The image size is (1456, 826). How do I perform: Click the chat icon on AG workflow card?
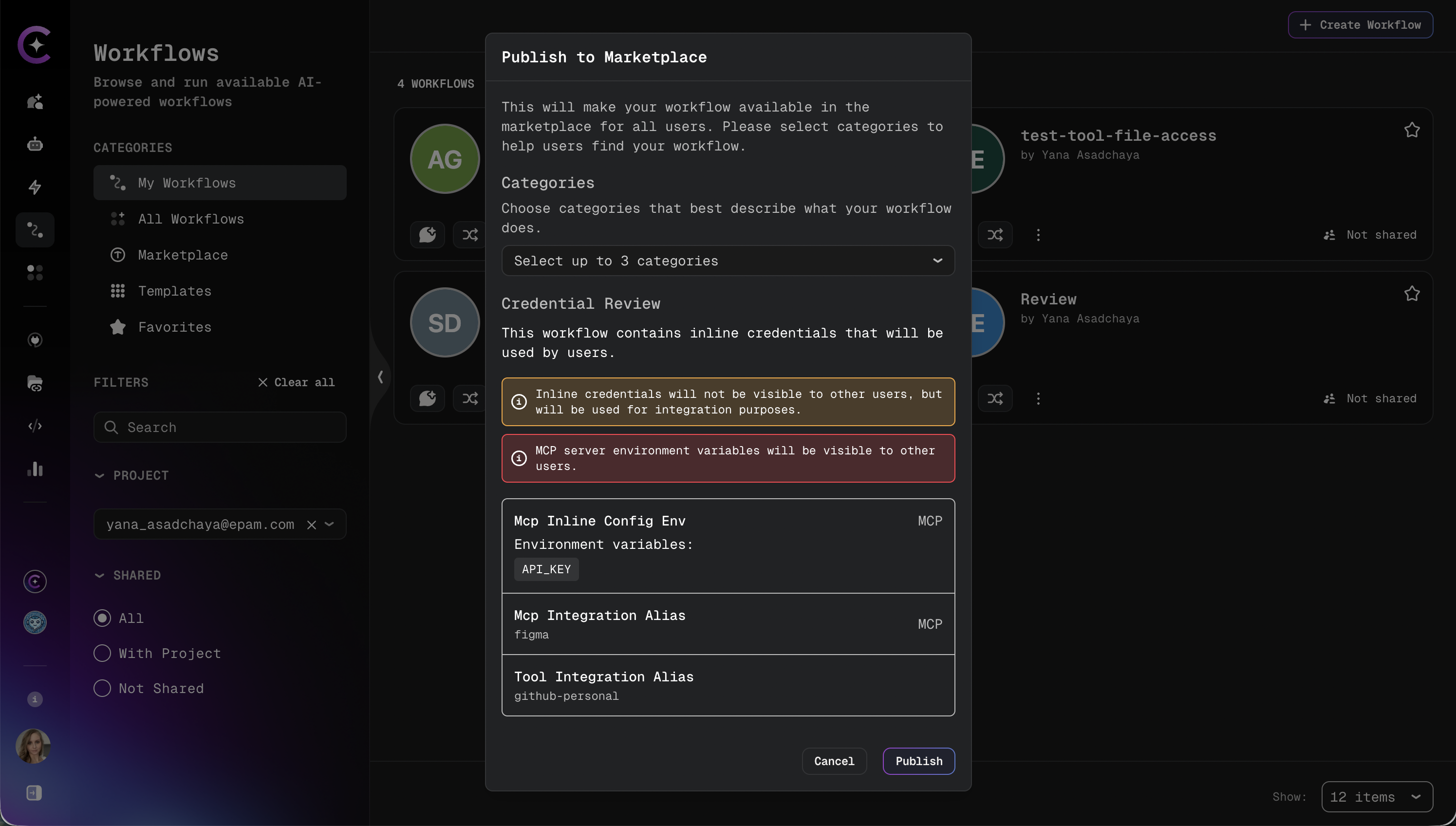(427, 234)
